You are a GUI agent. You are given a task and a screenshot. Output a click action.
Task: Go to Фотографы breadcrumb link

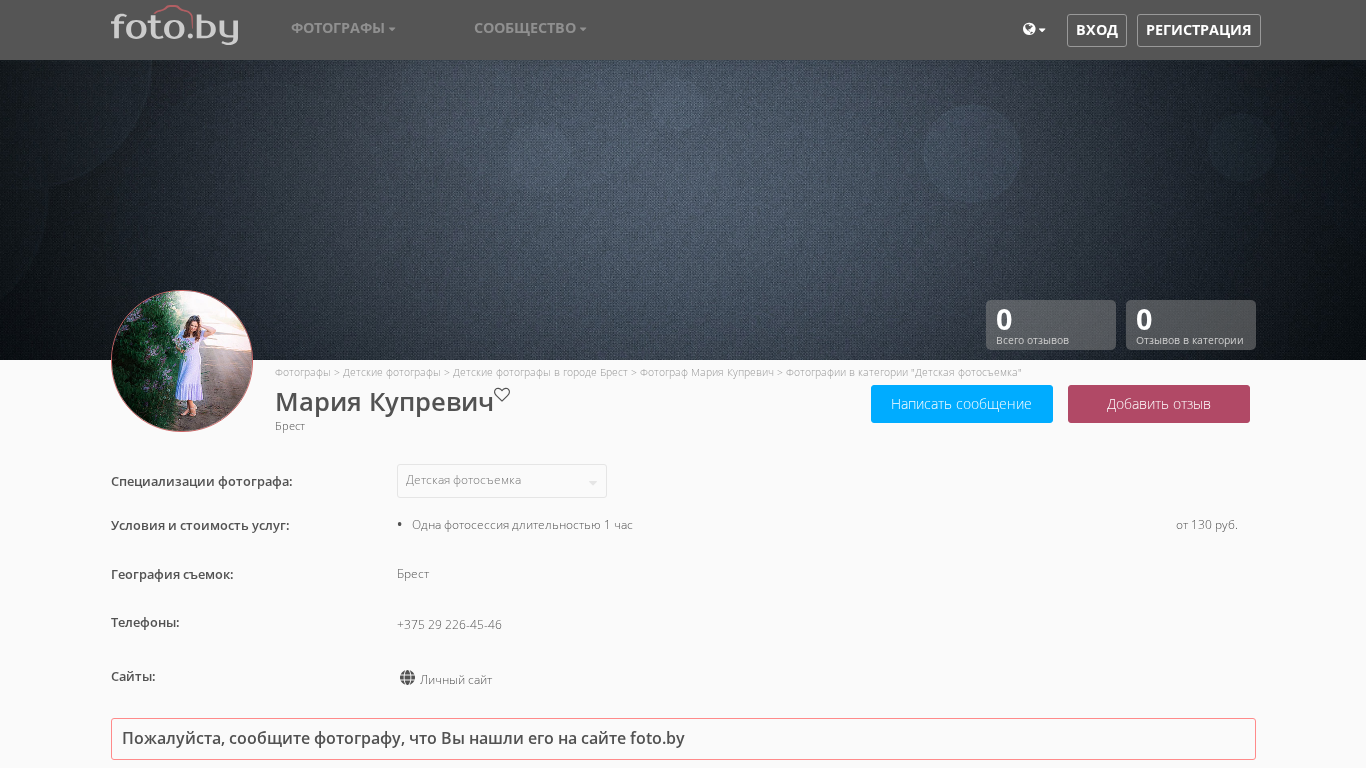[x=302, y=372]
